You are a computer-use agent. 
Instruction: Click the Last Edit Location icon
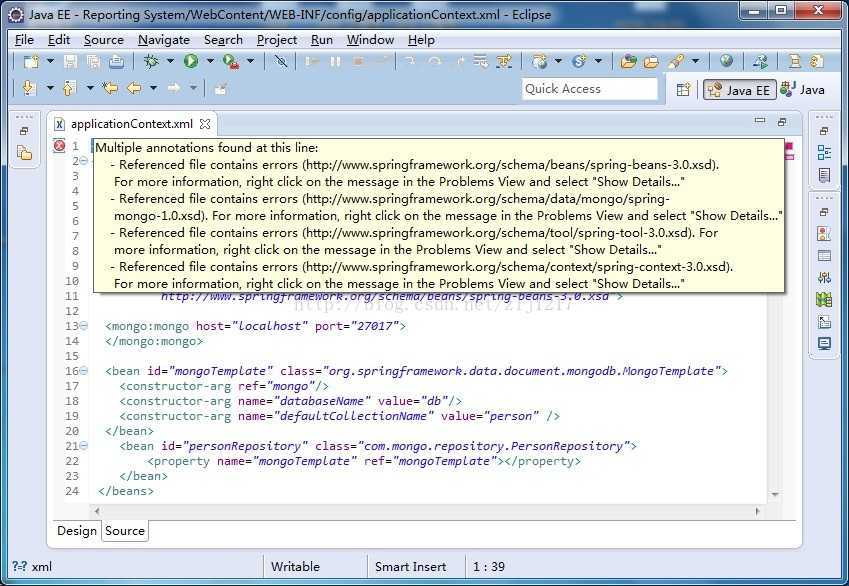(110, 88)
